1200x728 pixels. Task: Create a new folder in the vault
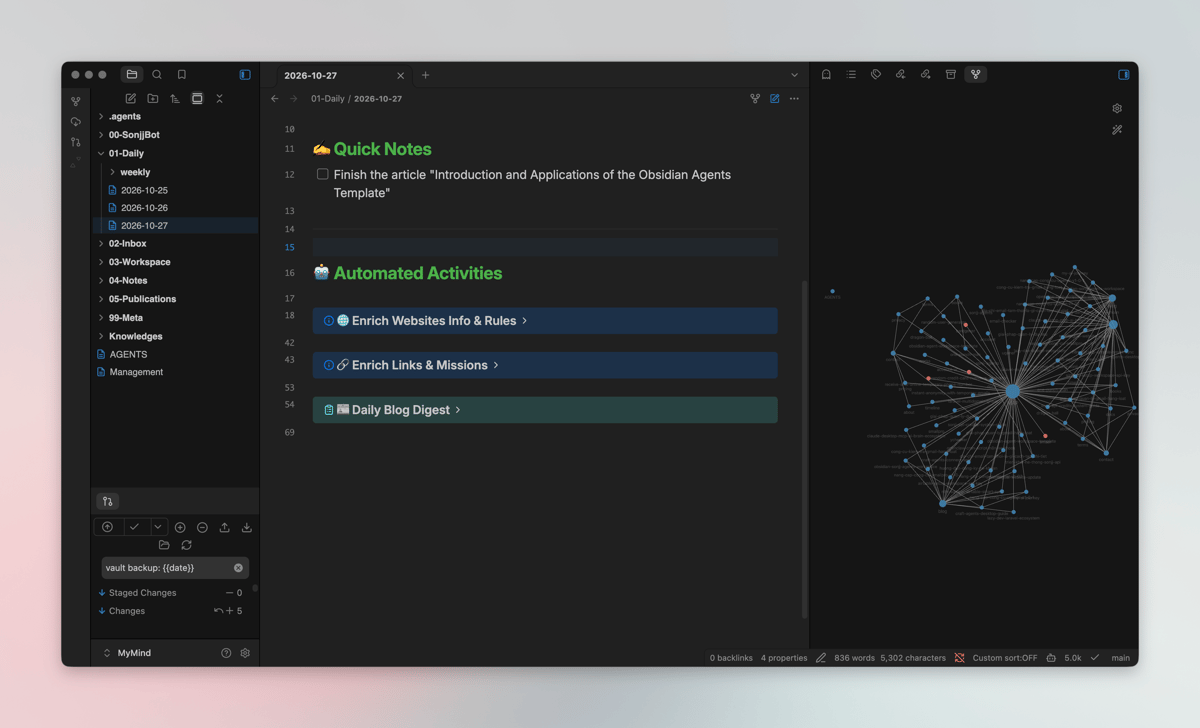[153, 99]
